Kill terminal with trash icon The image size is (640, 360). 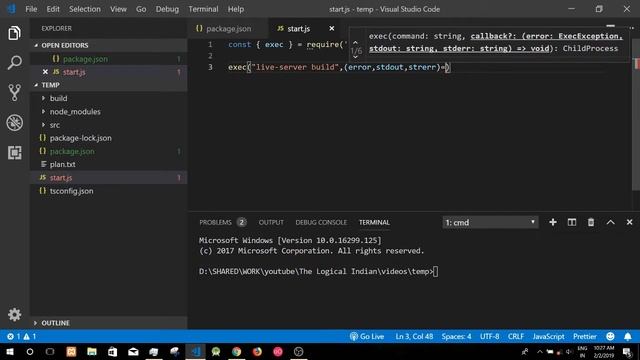click(x=591, y=222)
